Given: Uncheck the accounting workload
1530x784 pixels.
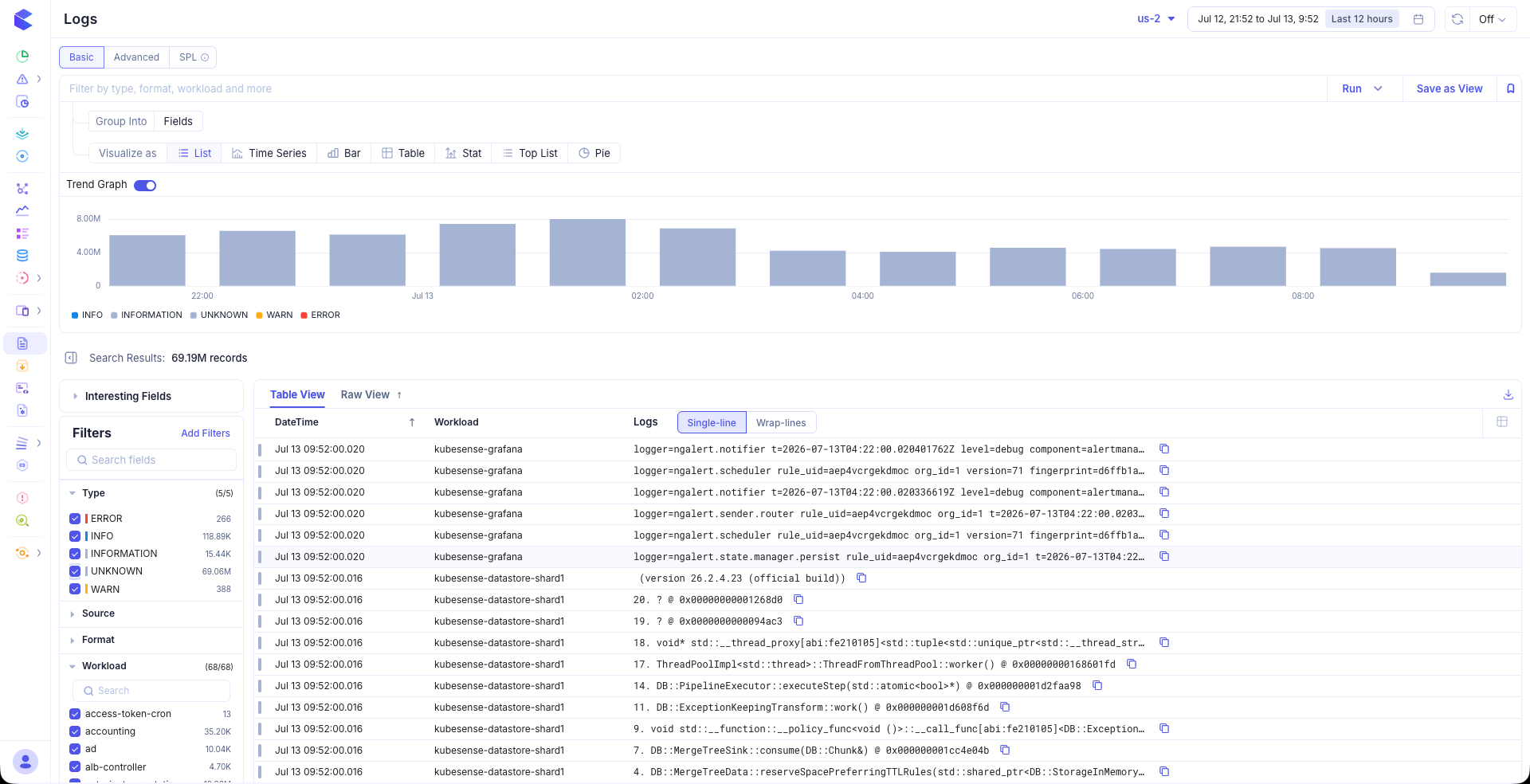Looking at the screenshot, I should 75,731.
